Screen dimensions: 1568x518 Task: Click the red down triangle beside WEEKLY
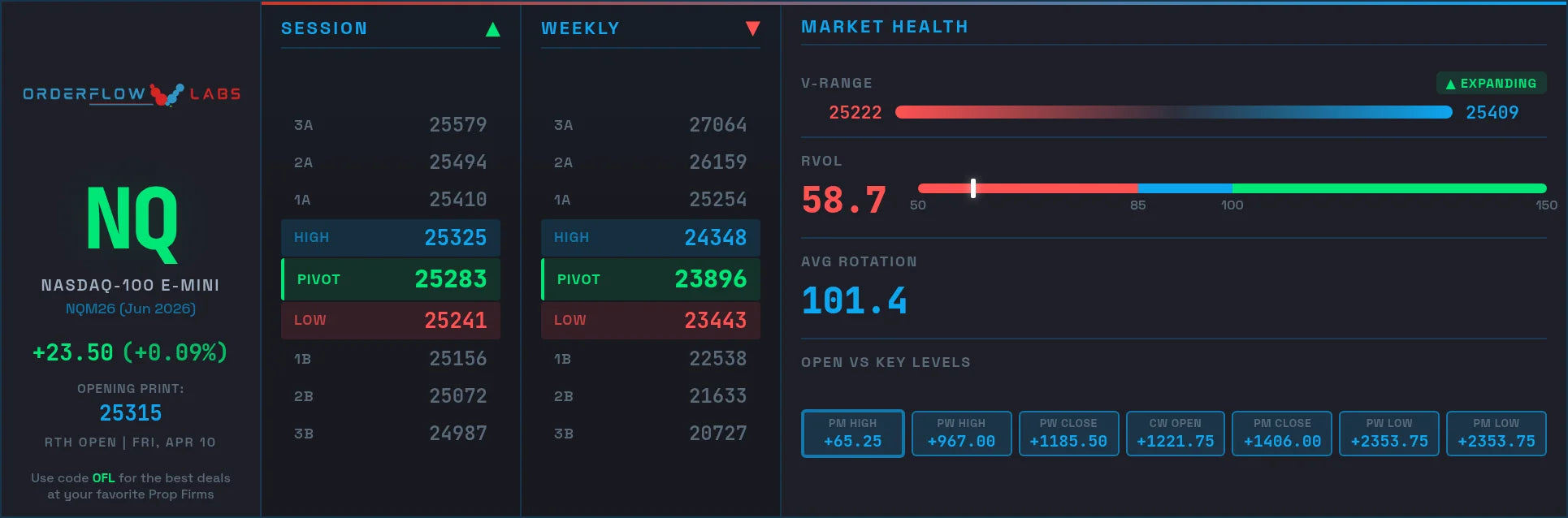[x=752, y=29]
